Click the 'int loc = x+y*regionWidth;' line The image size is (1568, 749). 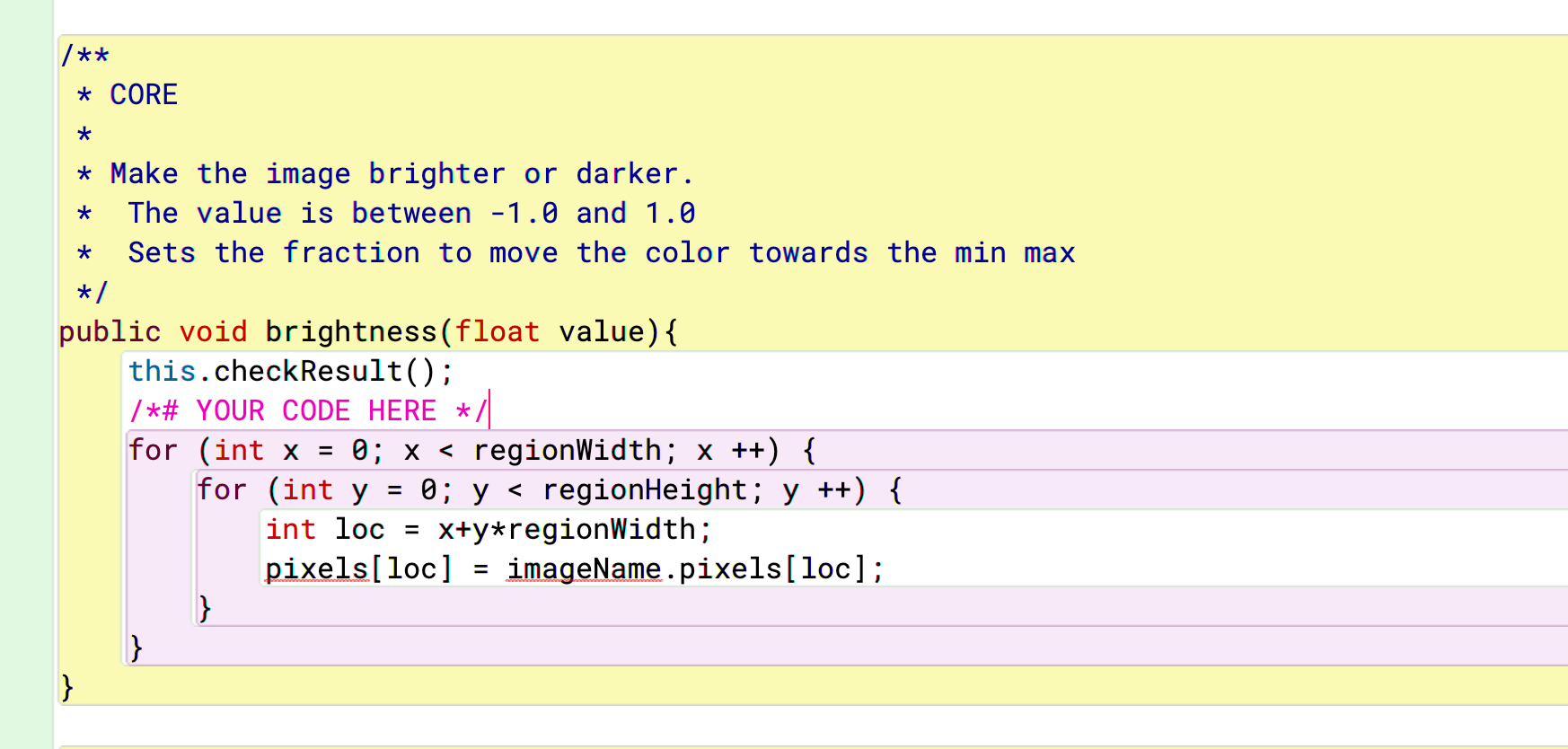489,529
